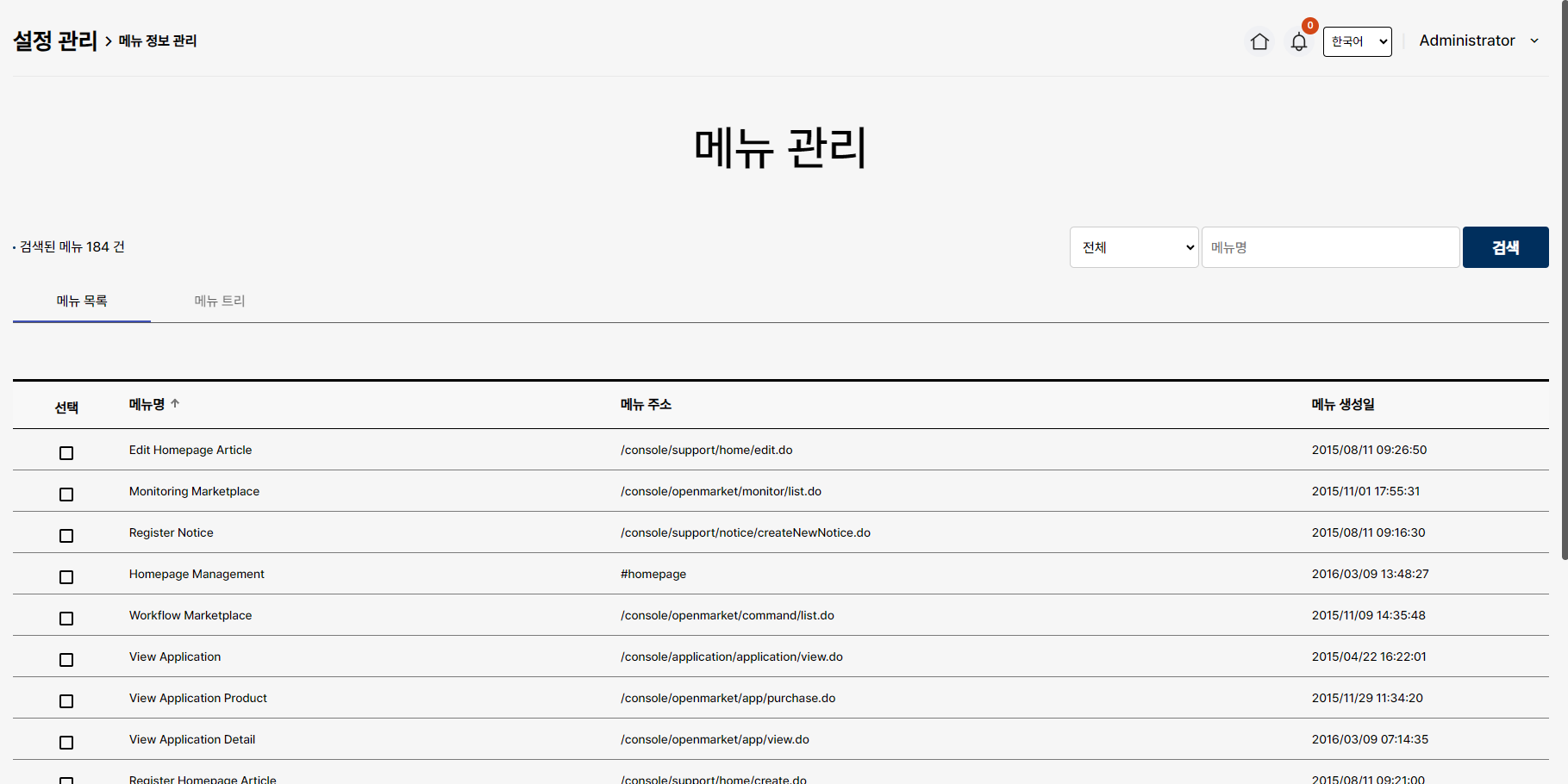Image resolution: width=1568 pixels, height=784 pixels.
Task: Click the red notification count badge
Action: tap(1309, 26)
